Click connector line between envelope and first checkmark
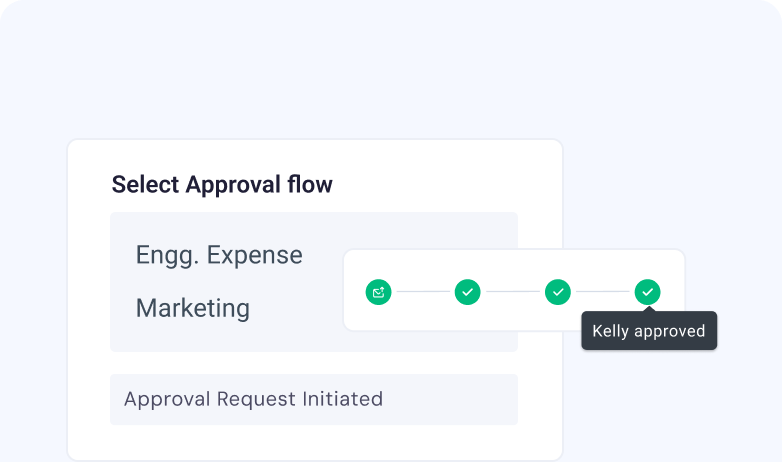782x462 pixels. point(422,292)
